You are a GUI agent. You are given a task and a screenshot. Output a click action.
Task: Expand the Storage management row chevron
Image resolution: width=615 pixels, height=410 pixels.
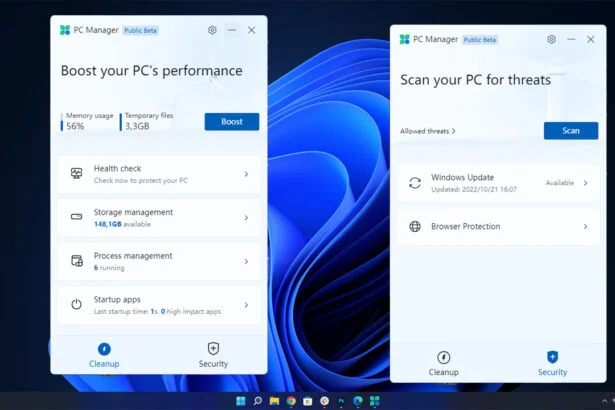click(x=246, y=217)
